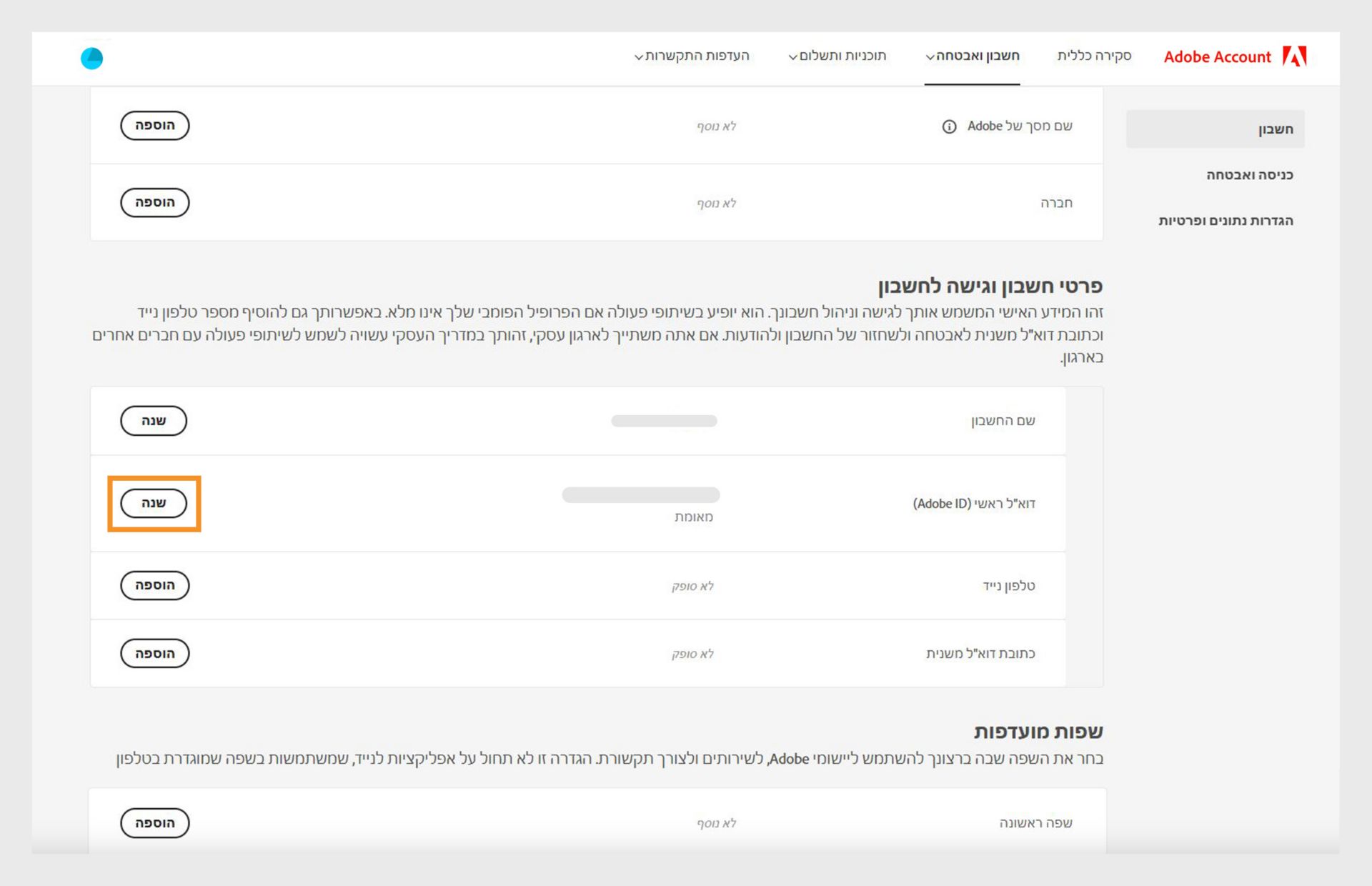
Task: Click the Adobe logo icon
Action: [1294, 56]
